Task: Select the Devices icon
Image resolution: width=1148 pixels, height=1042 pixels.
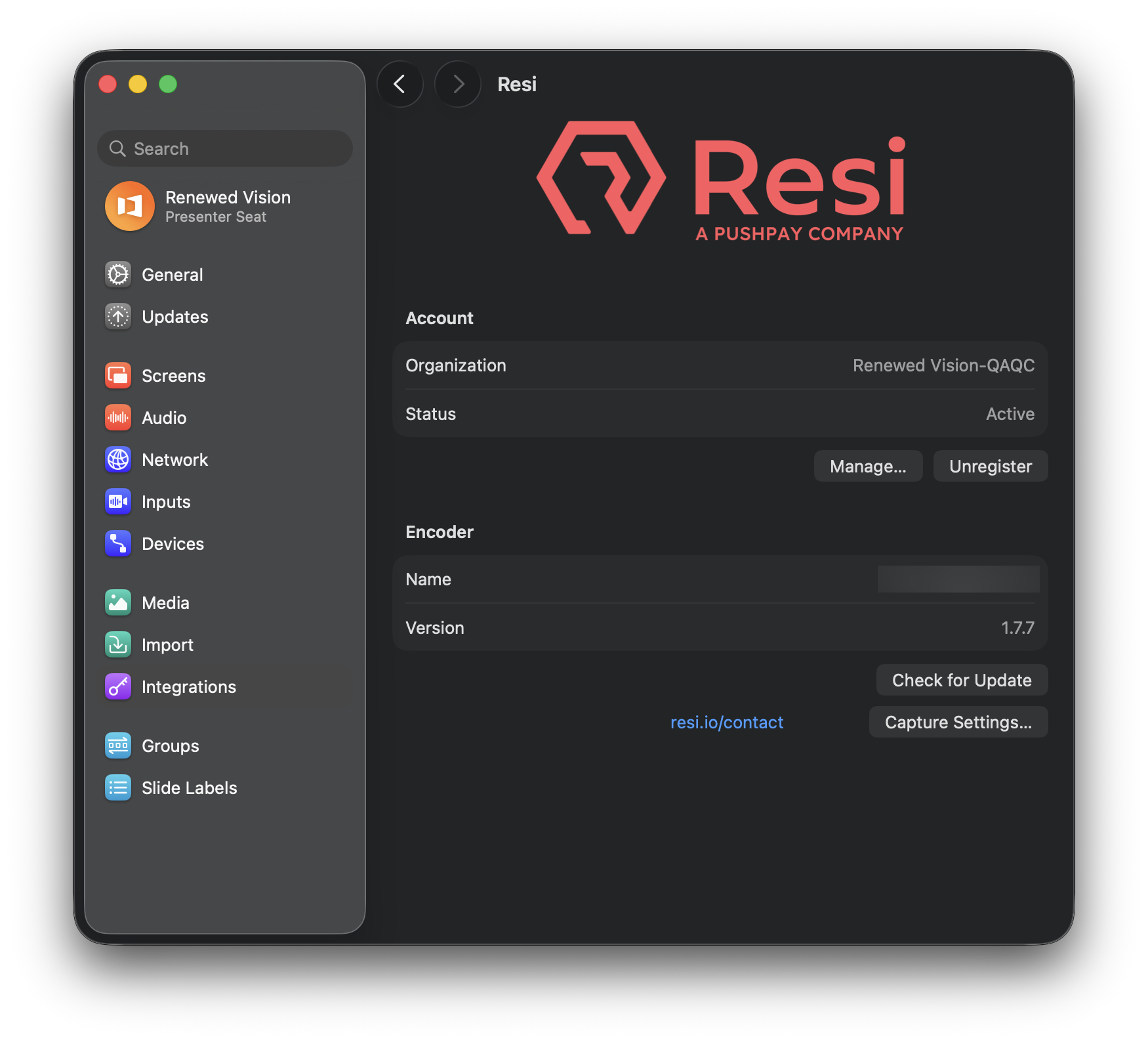Action: click(118, 543)
